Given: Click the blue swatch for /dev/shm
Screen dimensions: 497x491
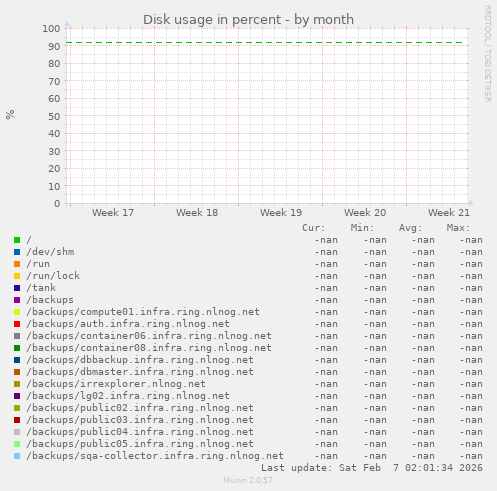Looking at the screenshot, I should (x=17, y=252).
